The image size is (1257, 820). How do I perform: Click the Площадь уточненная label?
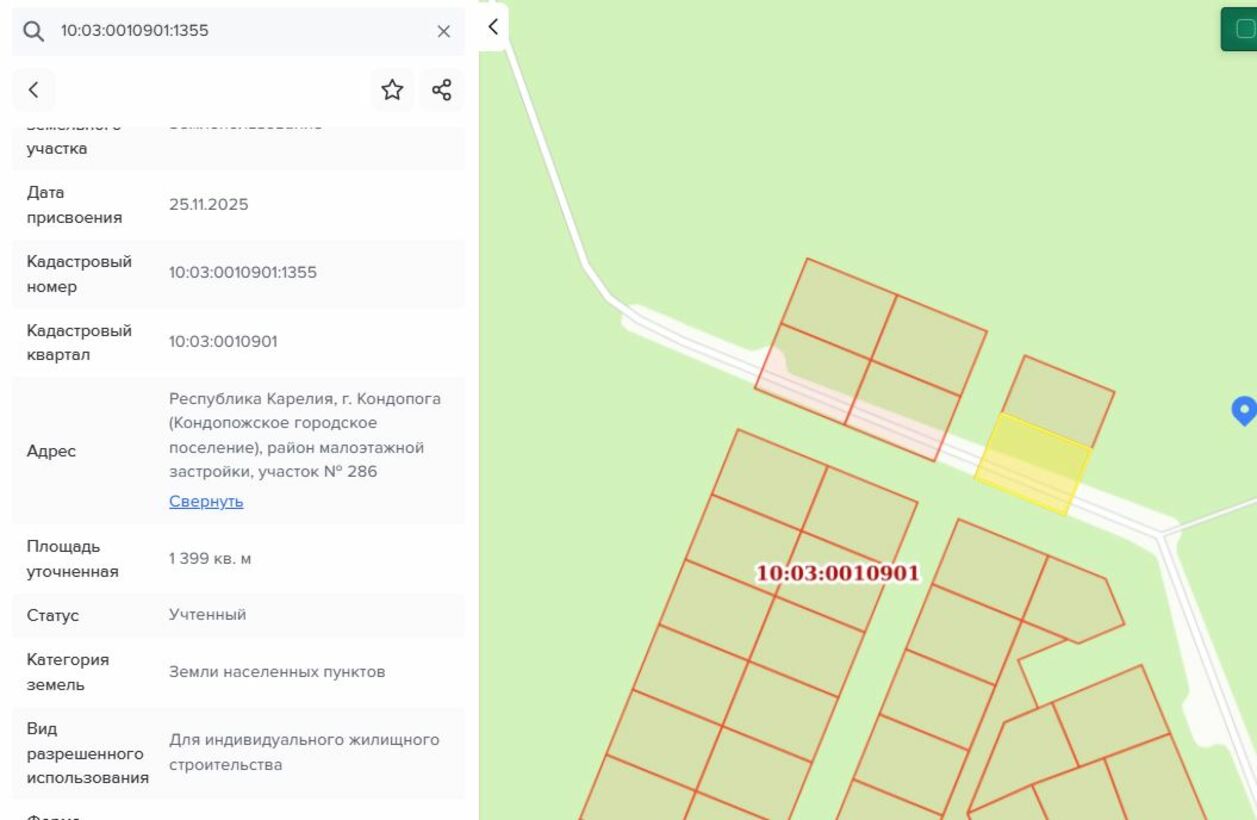(72, 559)
